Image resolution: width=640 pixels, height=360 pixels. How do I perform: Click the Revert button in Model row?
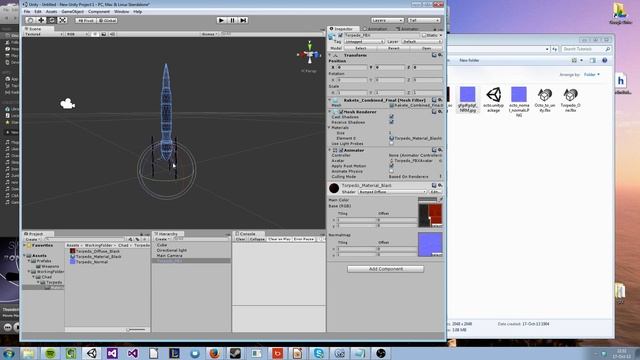pos(393,48)
